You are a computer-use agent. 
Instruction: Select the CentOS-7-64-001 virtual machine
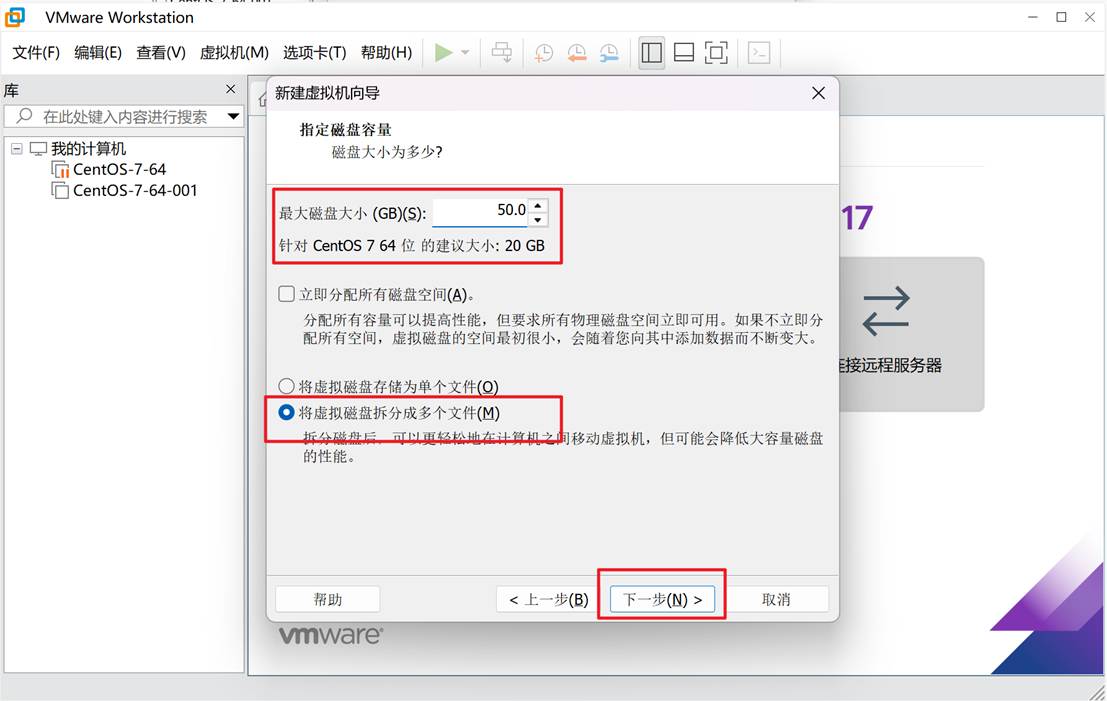coord(135,191)
